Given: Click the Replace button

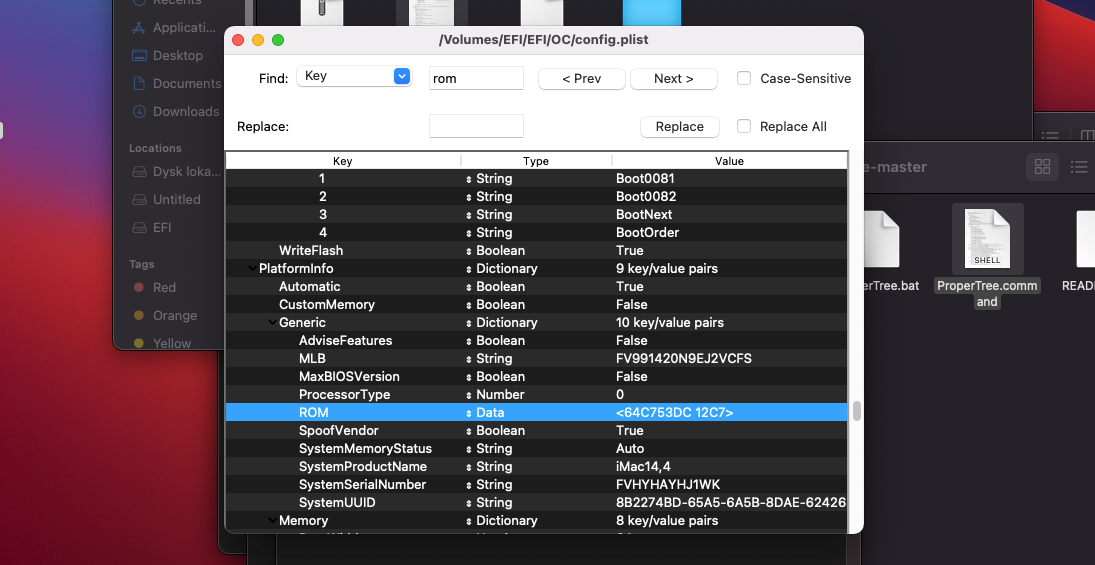Looking at the screenshot, I should [x=679, y=126].
